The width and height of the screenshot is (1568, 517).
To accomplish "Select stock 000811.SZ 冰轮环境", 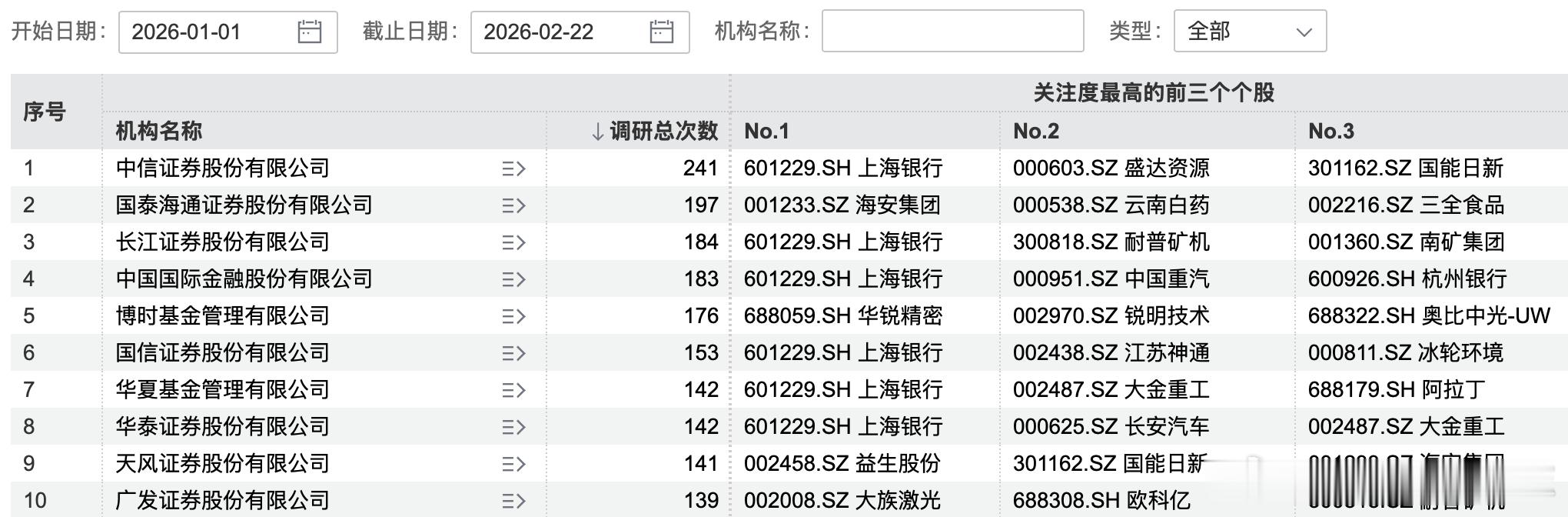I will point(1406,353).
